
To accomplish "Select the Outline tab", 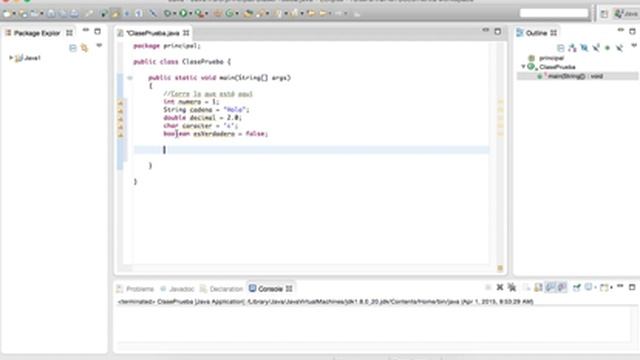I will [536, 33].
